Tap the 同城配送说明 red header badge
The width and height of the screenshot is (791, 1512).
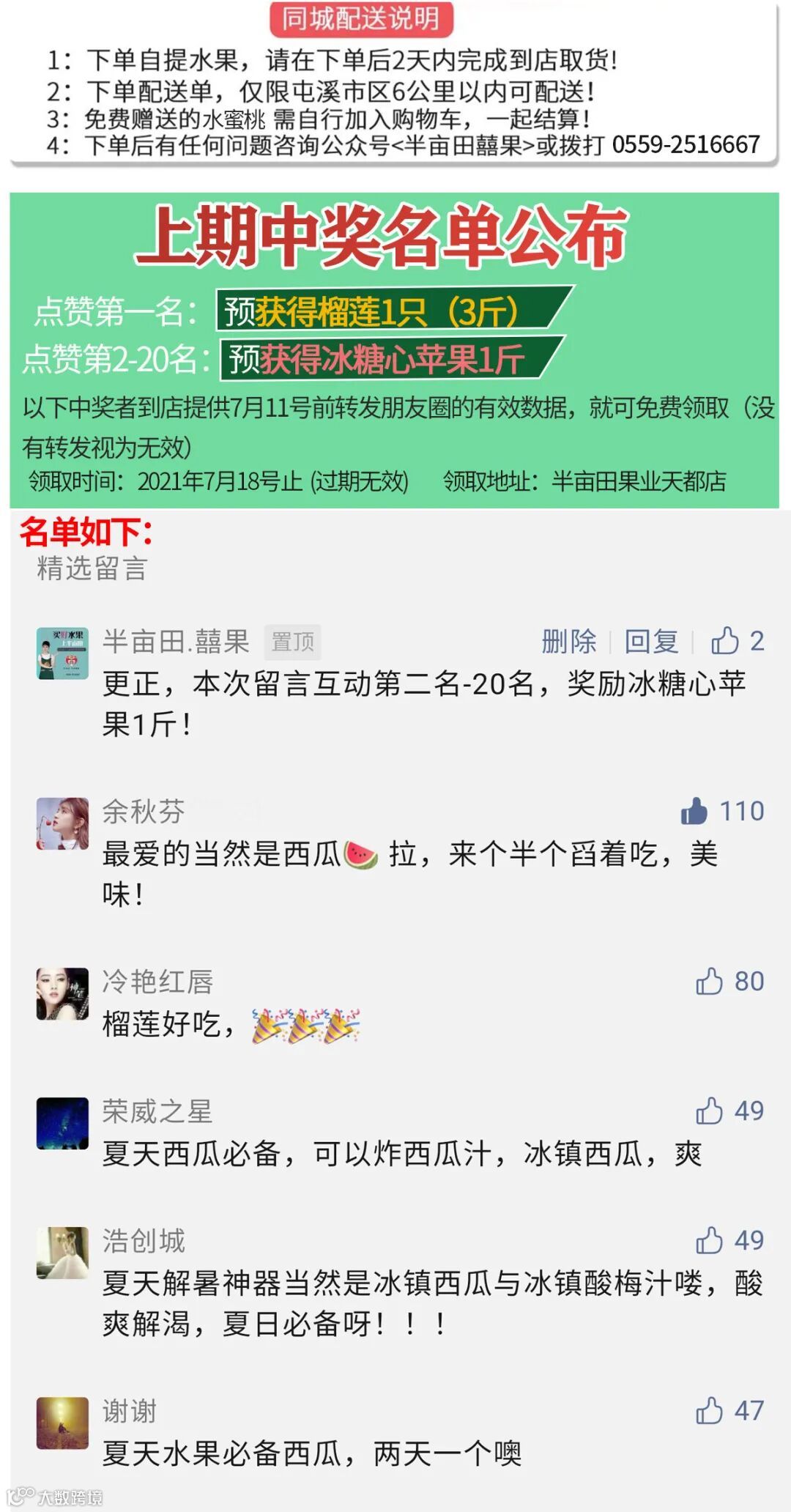click(x=361, y=18)
